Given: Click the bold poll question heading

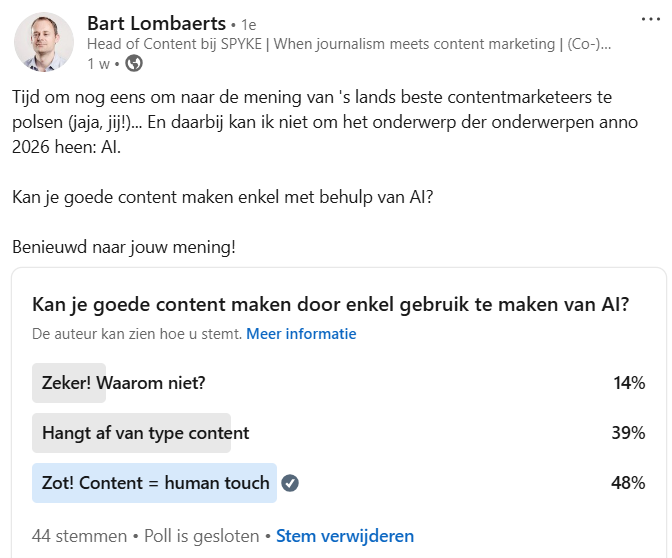Looking at the screenshot, I should click(x=330, y=305).
